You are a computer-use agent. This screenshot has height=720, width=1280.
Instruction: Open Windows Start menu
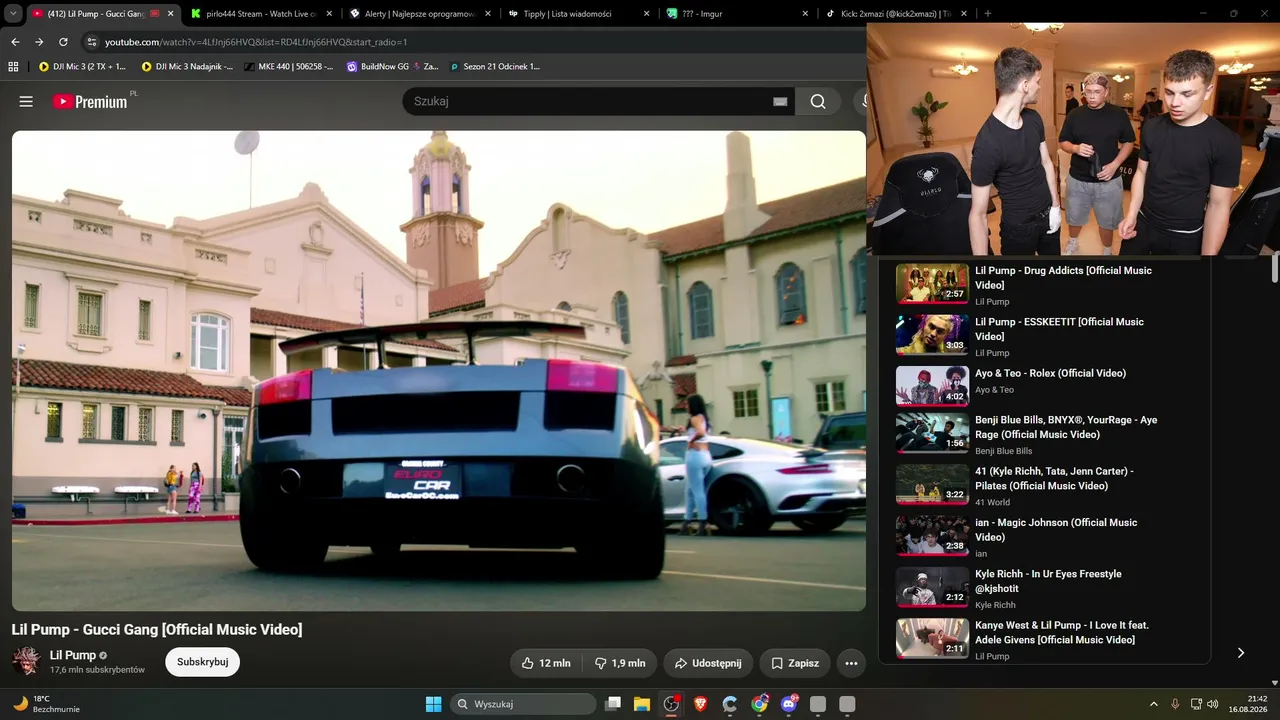tap(434, 704)
